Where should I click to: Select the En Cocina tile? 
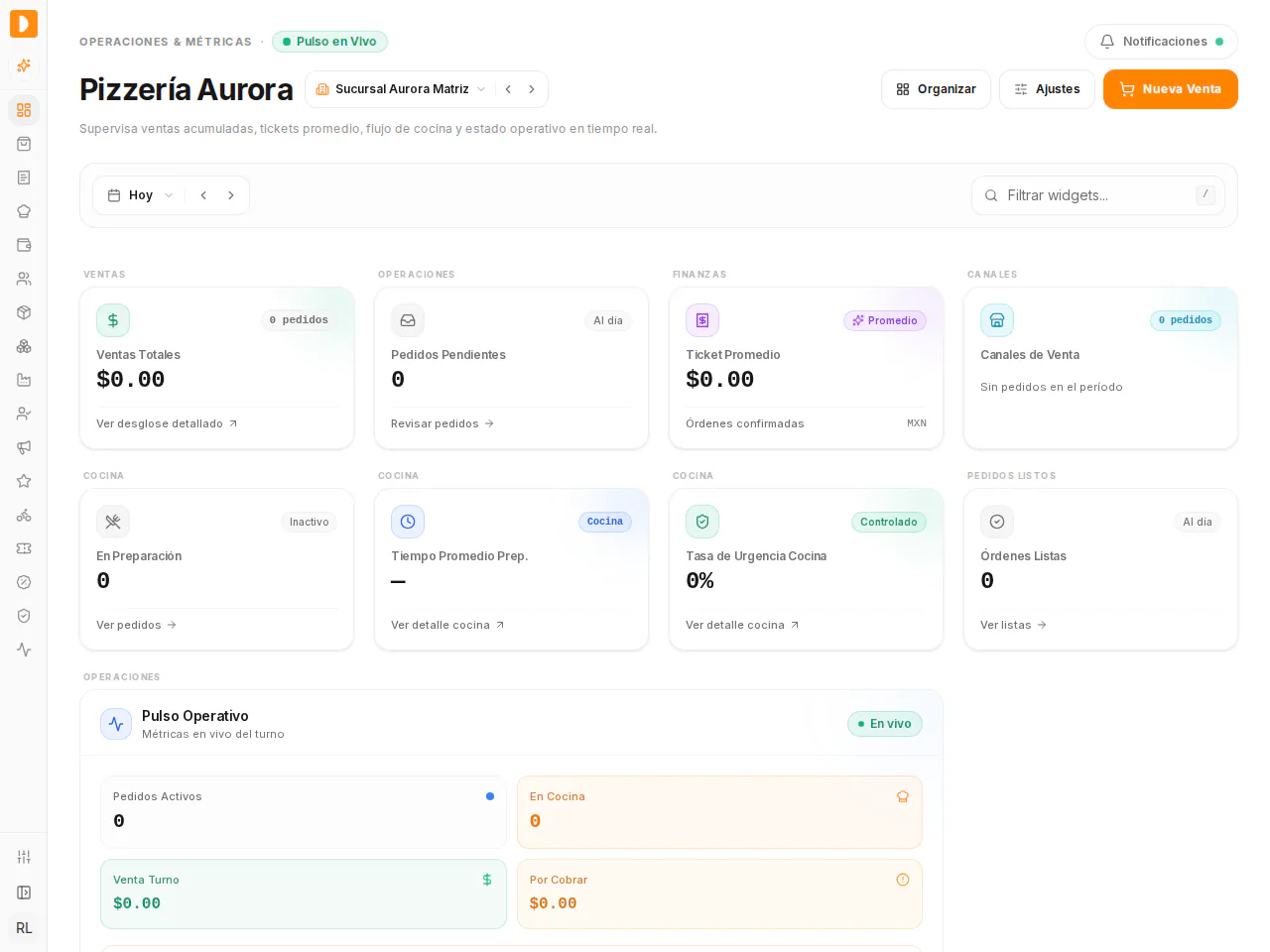[x=719, y=812]
